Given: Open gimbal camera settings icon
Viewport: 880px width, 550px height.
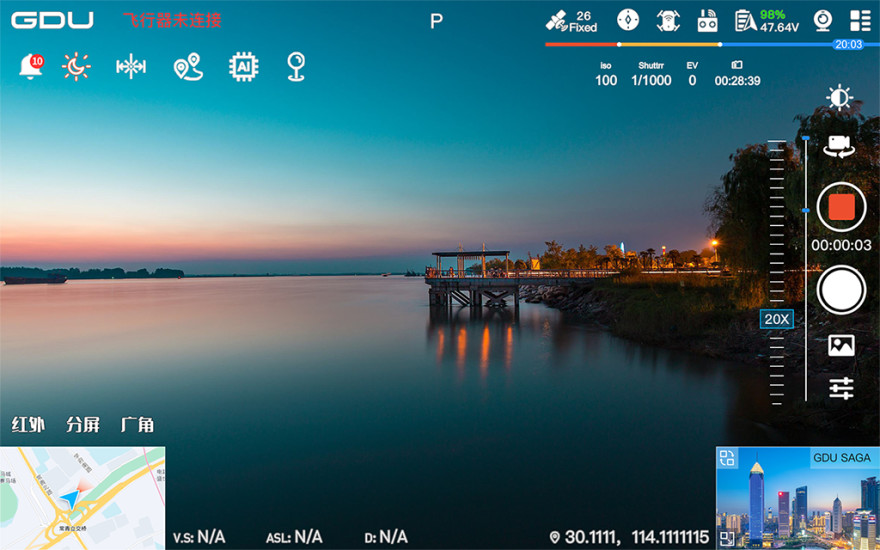Looking at the screenshot, I should [823, 21].
